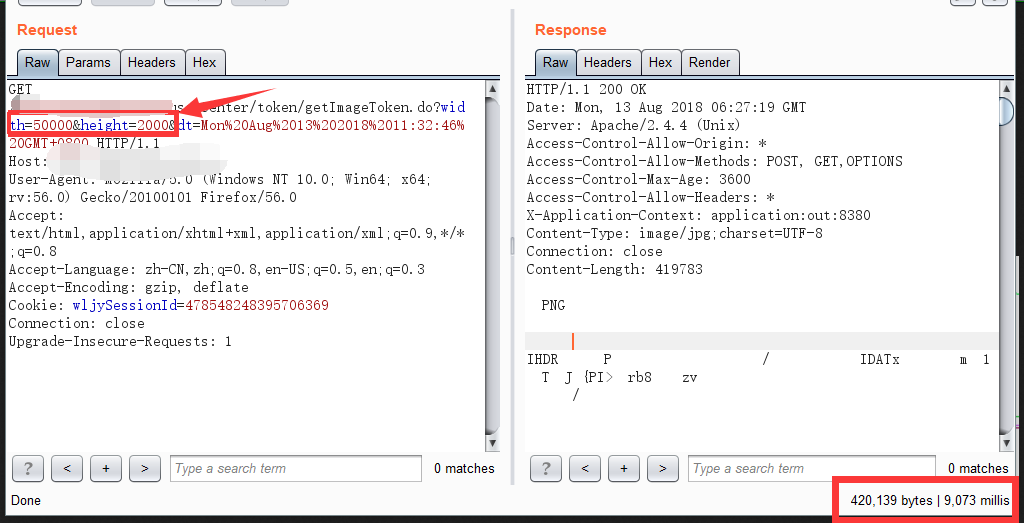Switch to the Request Params tab
Screen dimensions: 1024x523
88,62
